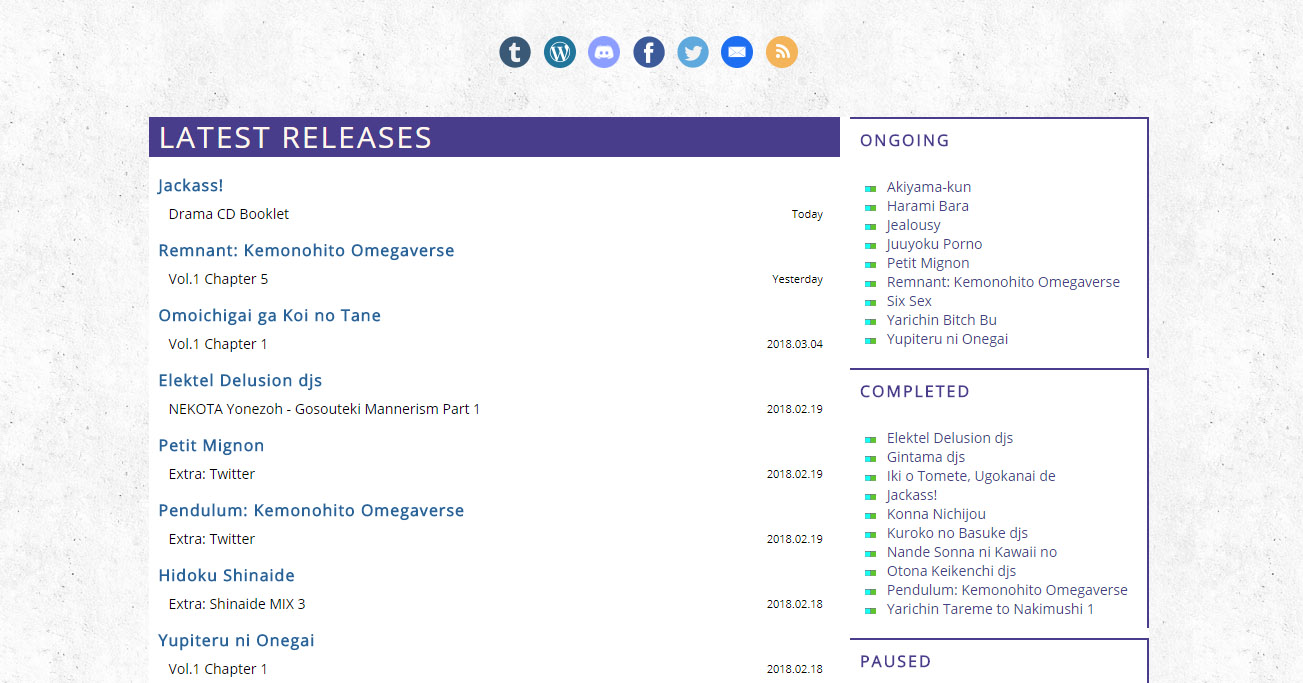The image size is (1303, 683).
Task: Select Gintama djs in Completed list
Action: [926, 457]
